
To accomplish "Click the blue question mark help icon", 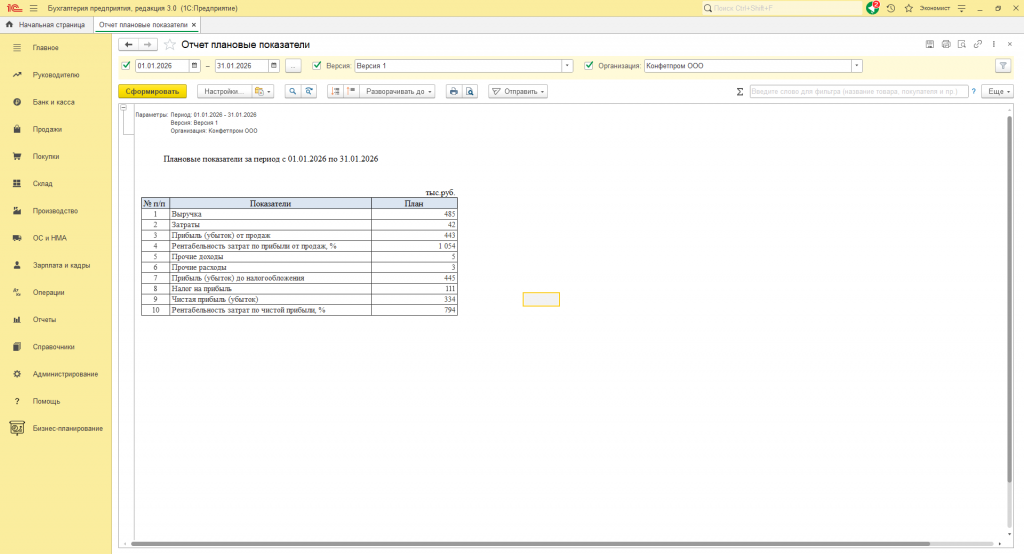I will 973,91.
